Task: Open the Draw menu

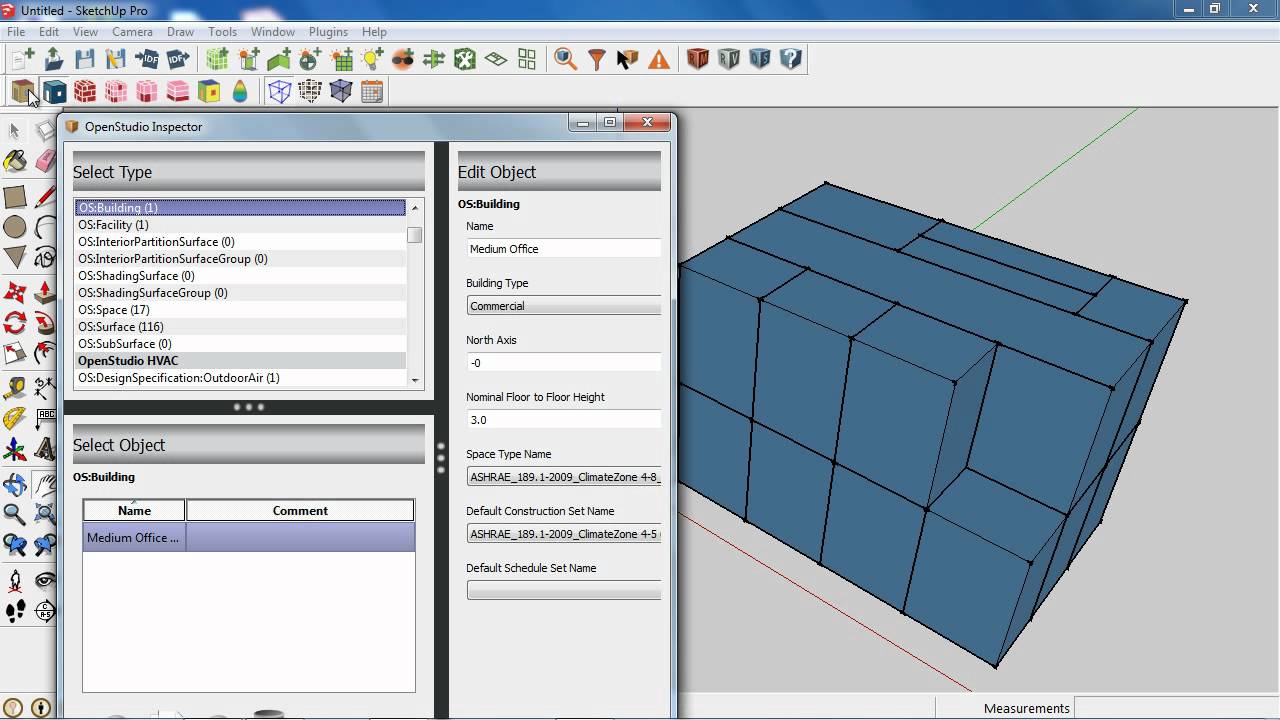Action: (180, 32)
